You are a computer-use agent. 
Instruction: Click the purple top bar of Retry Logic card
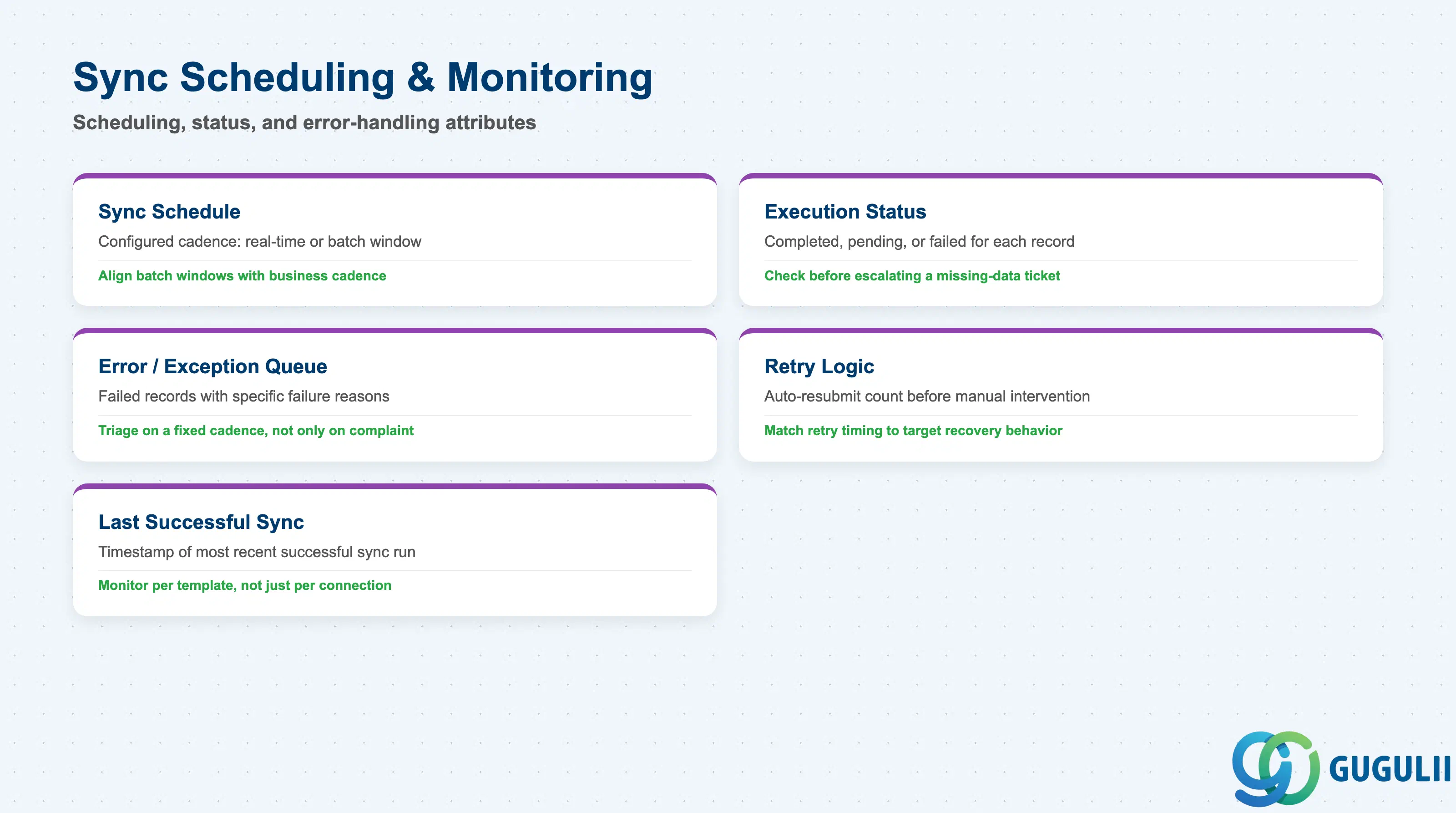(1060, 331)
